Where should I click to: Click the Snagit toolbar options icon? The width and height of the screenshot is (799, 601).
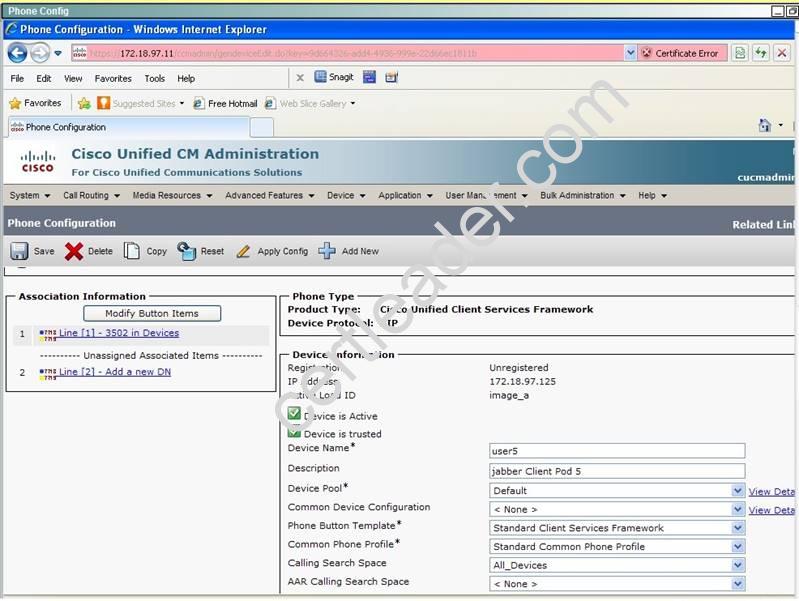391,77
